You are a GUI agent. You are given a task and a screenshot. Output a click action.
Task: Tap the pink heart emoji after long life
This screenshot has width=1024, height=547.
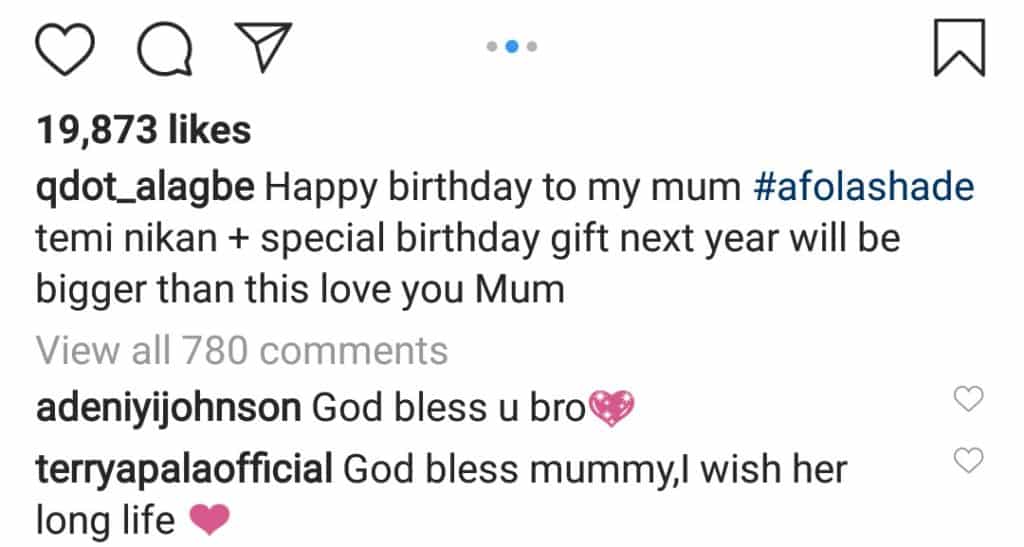(x=210, y=520)
